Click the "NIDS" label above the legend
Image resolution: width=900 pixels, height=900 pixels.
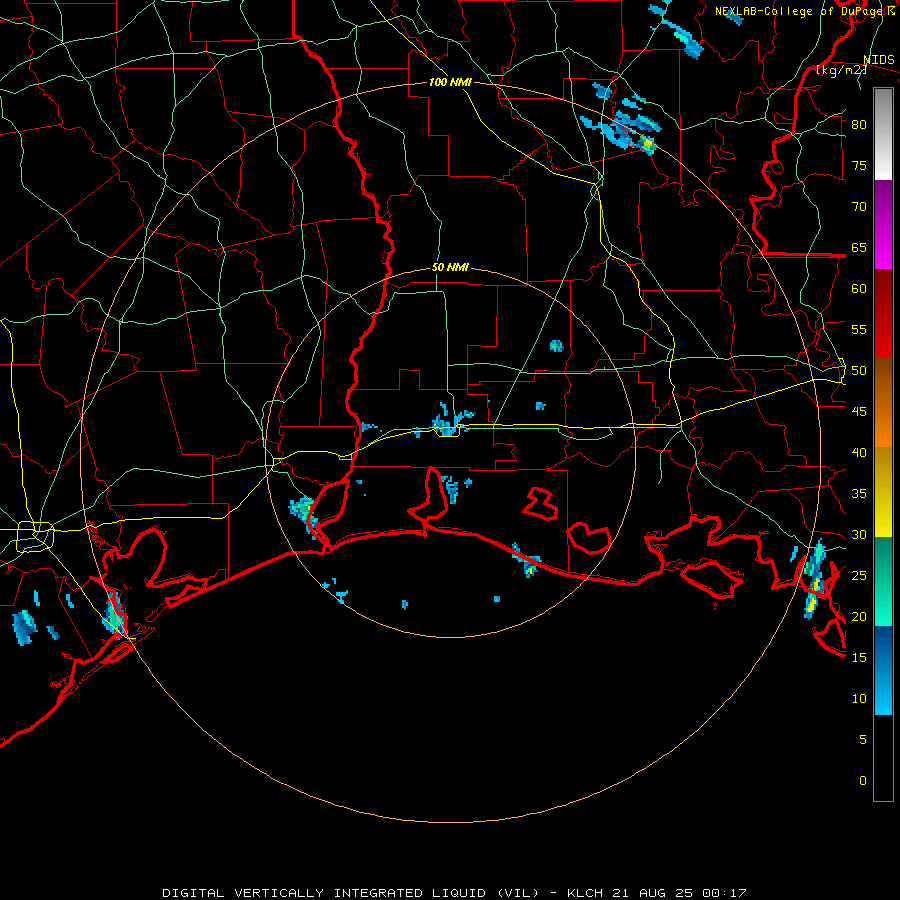[x=878, y=60]
